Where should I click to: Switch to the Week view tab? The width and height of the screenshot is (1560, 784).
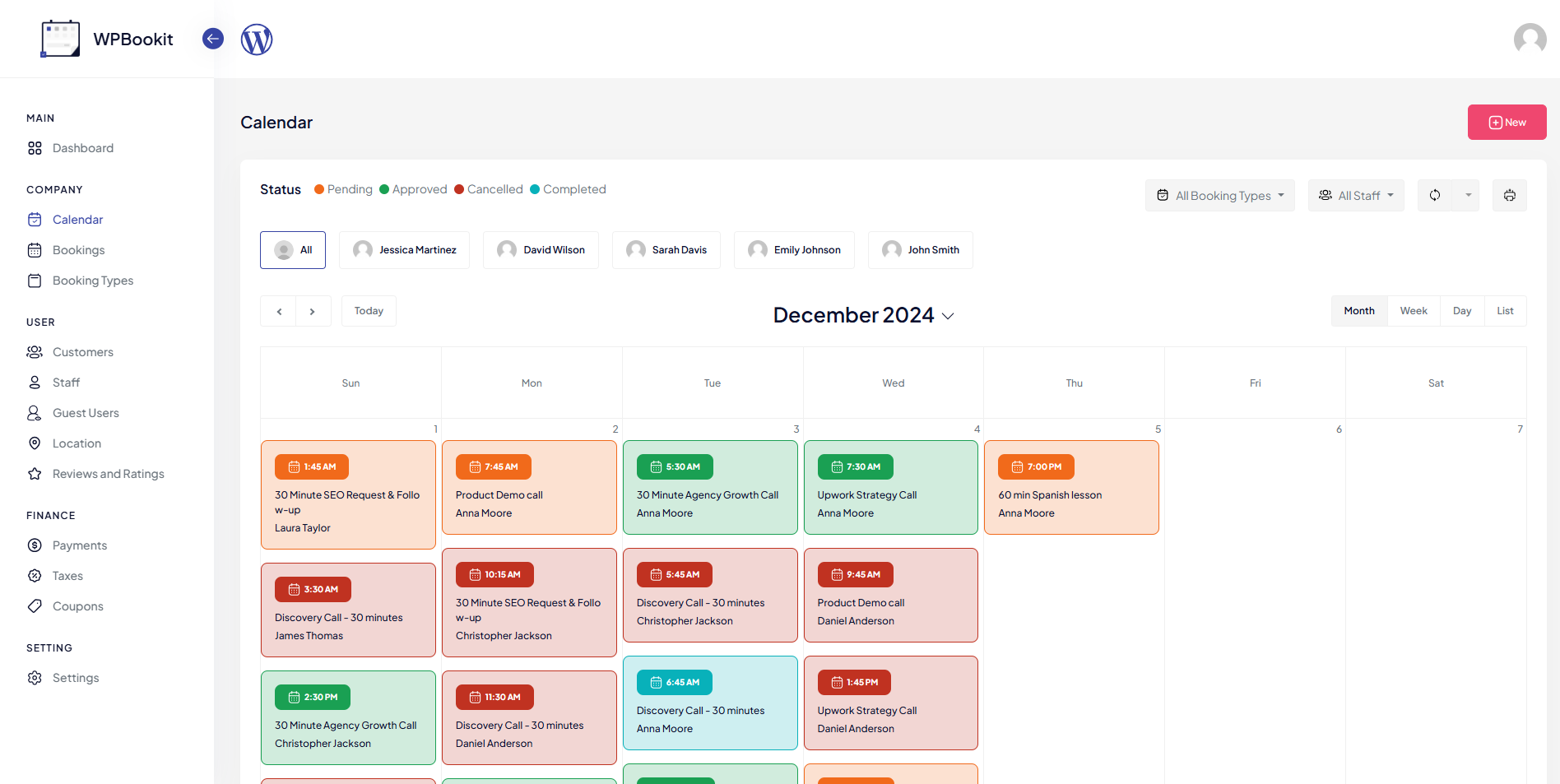tap(1413, 311)
